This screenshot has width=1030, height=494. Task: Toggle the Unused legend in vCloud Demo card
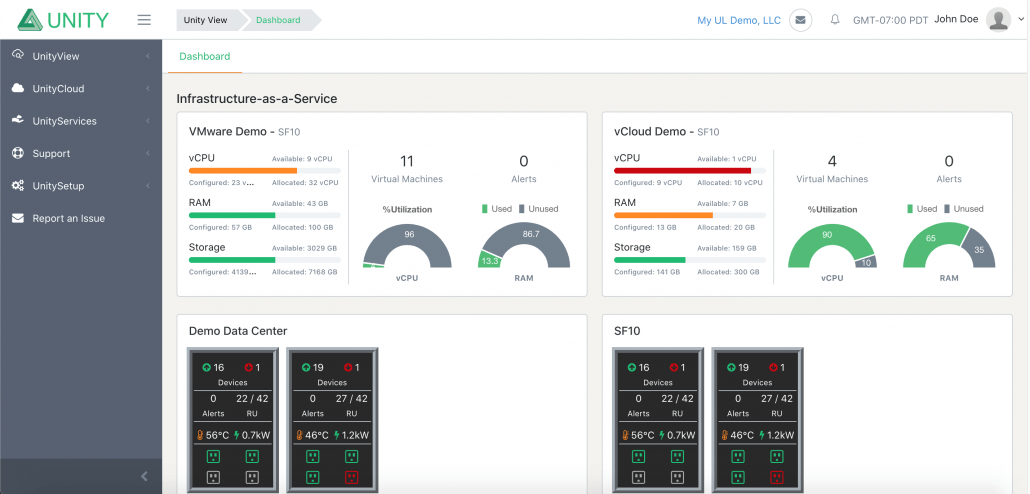click(964, 209)
